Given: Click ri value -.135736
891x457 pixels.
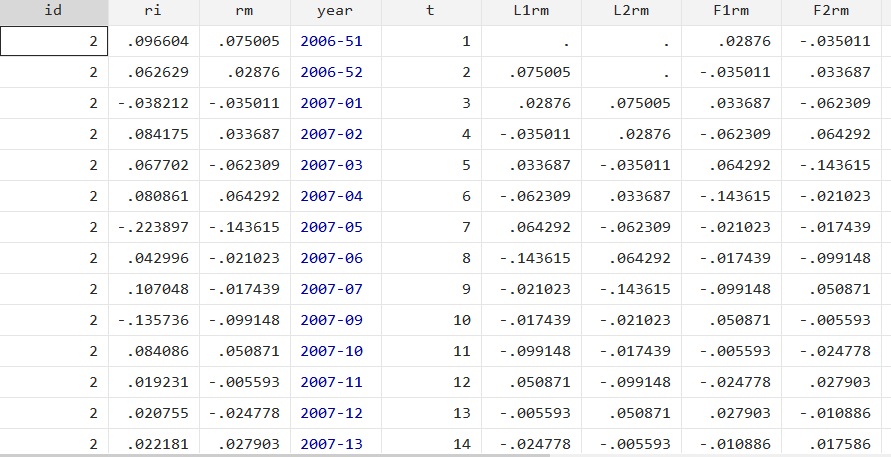Looking at the screenshot, I should (153, 320).
